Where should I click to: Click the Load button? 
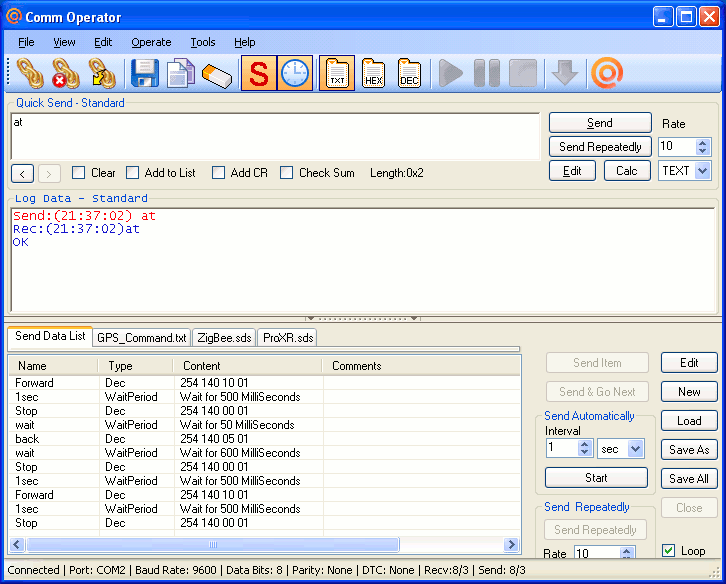(689, 421)
